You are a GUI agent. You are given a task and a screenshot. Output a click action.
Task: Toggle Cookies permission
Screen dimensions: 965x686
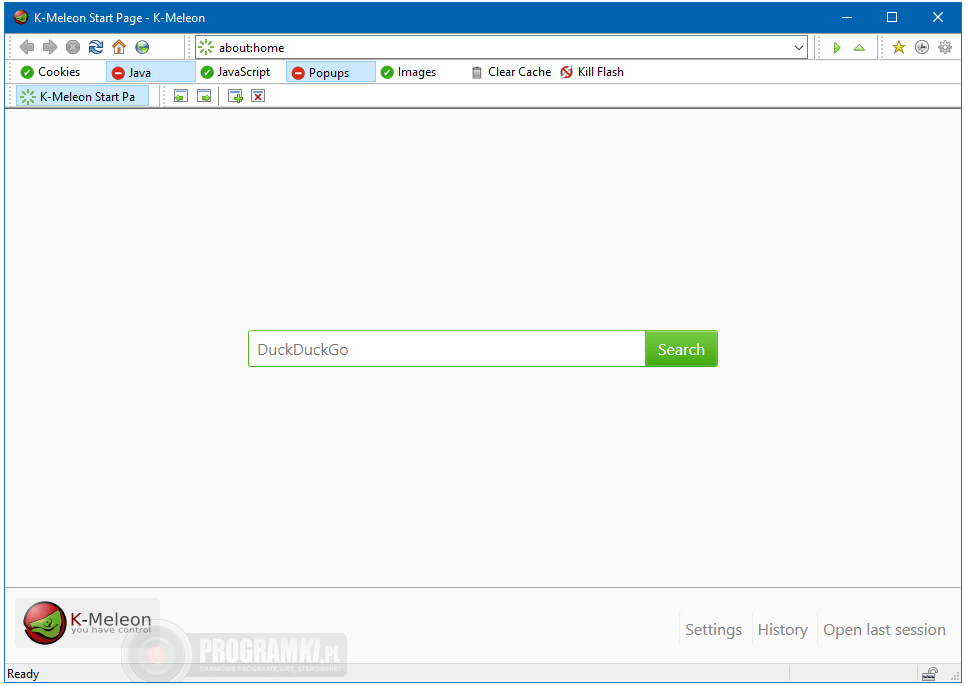[50, 72]
